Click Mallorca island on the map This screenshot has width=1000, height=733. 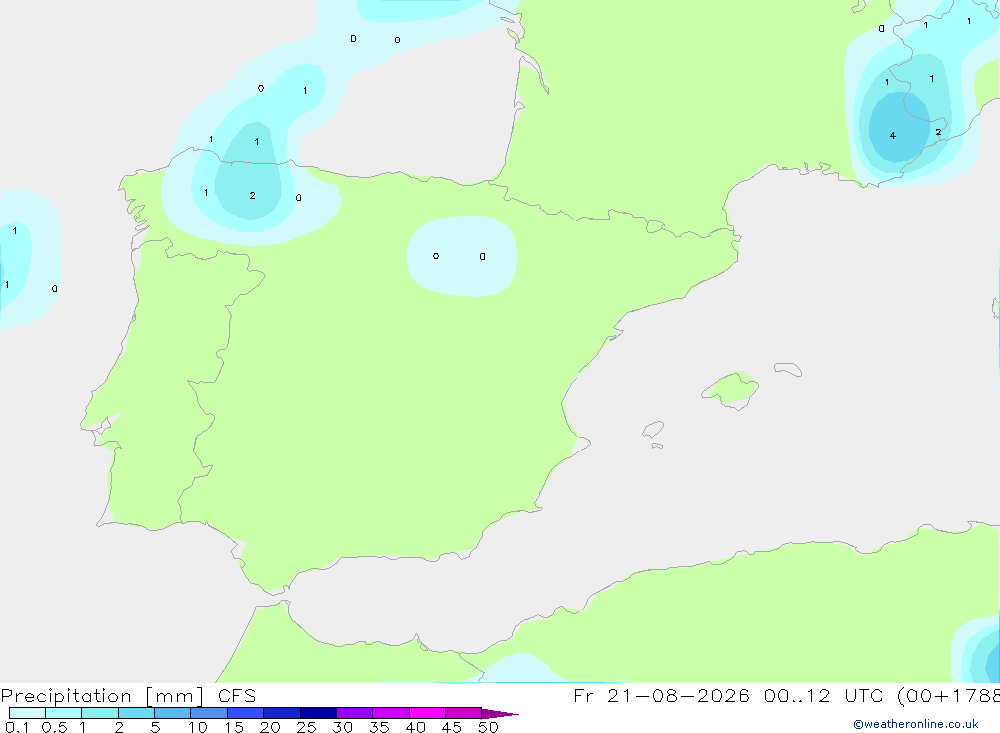(731, 389)
